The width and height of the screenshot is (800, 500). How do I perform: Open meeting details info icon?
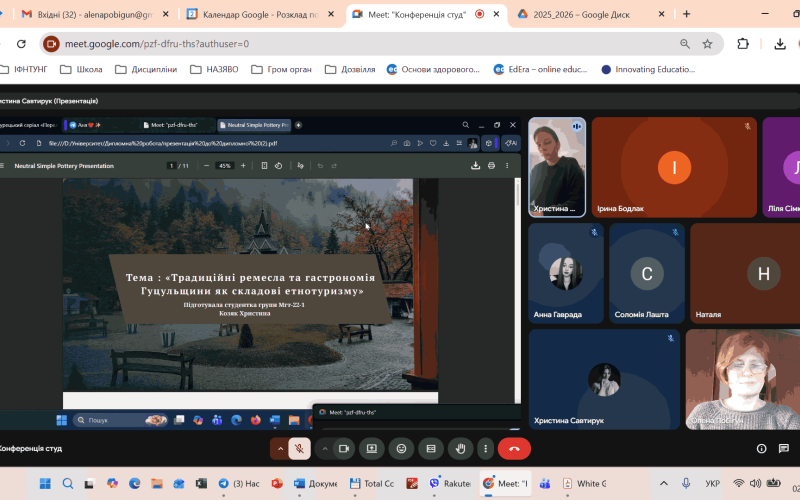click(x=761, y=449)
